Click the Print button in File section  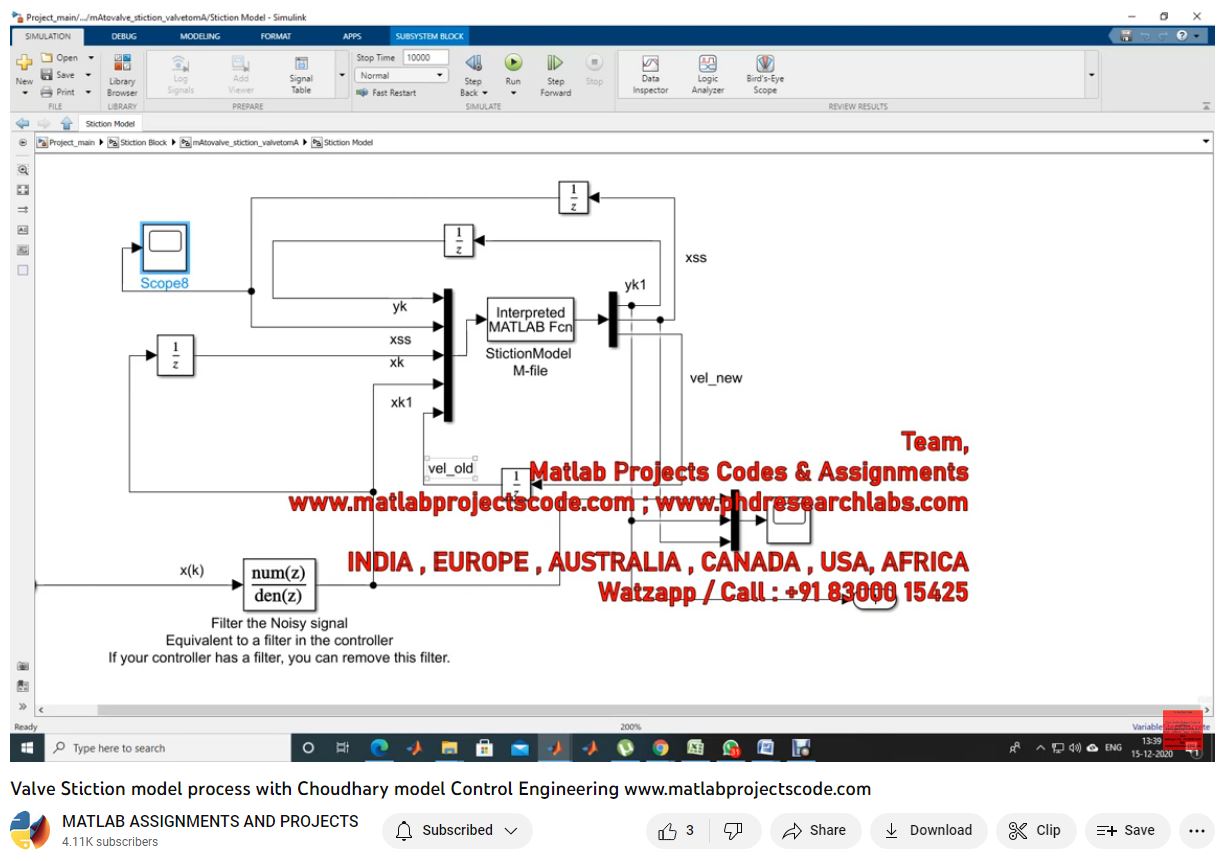[58, 92]
